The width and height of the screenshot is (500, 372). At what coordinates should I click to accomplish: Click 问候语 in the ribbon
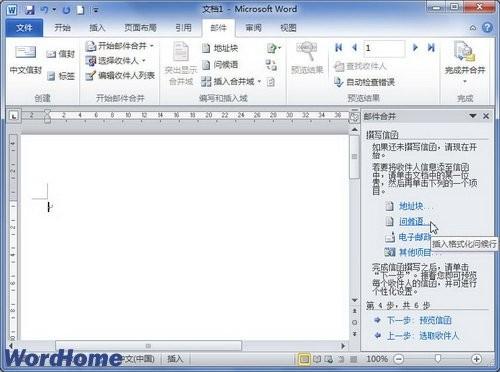(x=220, y=65)
